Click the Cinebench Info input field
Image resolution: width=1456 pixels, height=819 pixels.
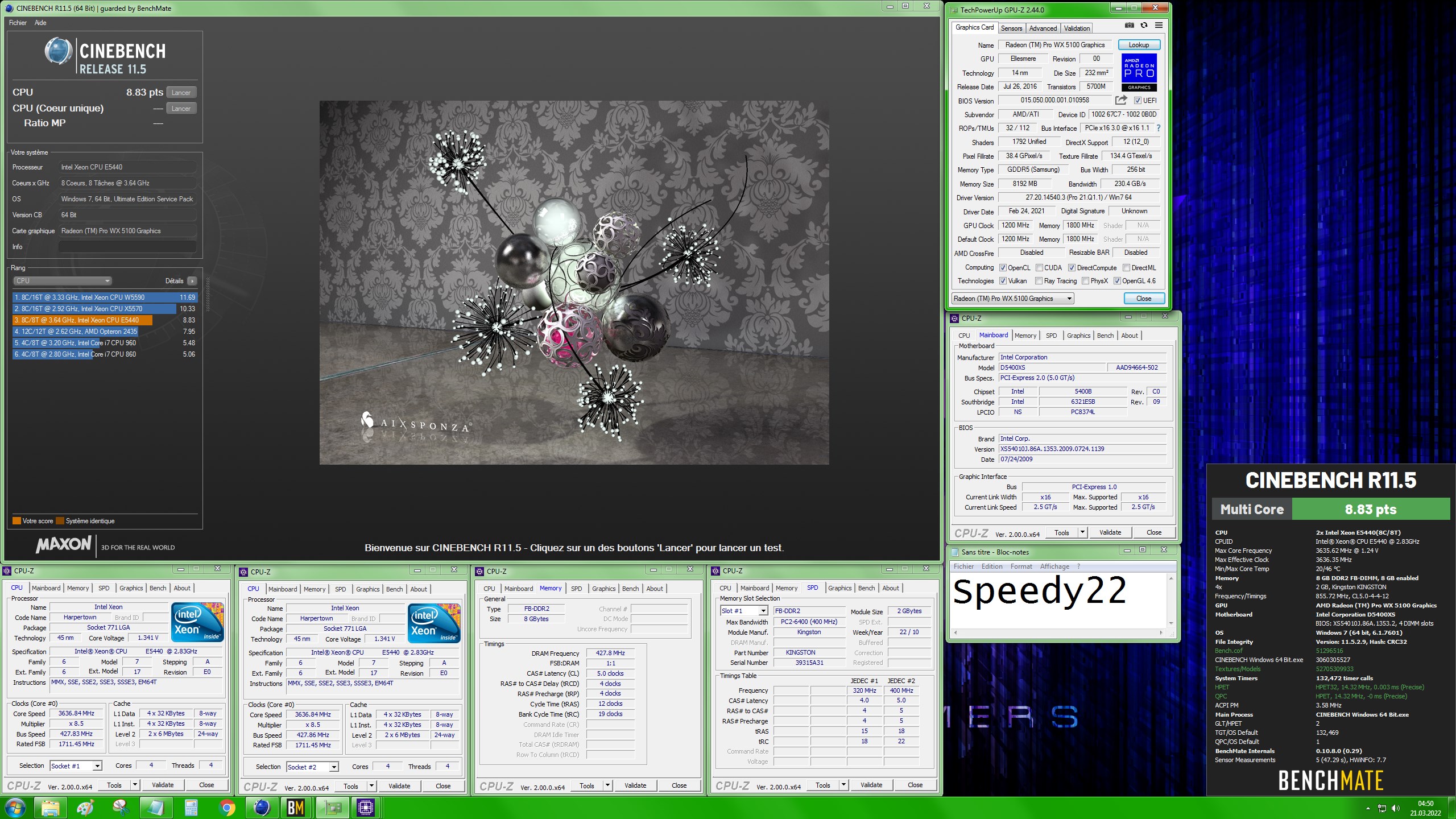click(x=127, y=247)
